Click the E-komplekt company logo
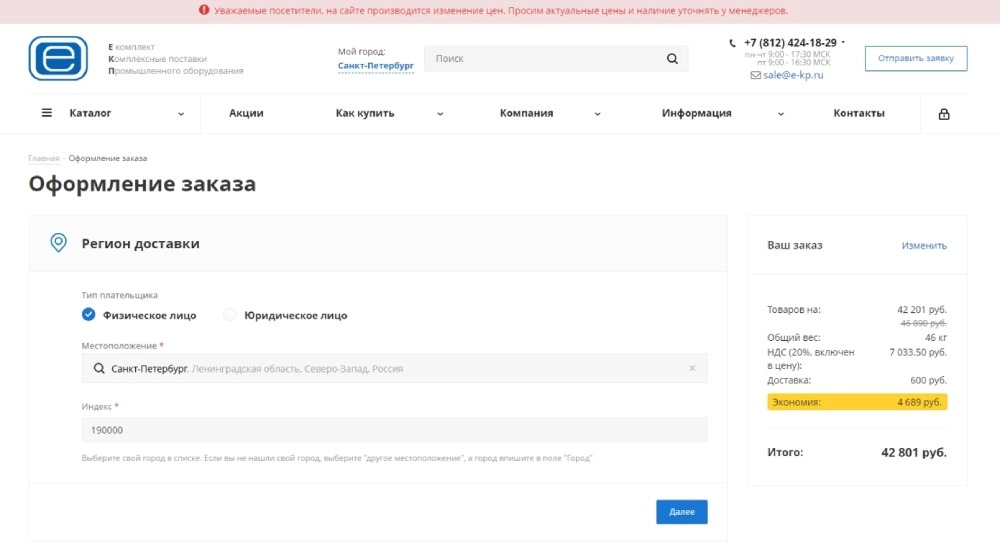 pos(58,58)
